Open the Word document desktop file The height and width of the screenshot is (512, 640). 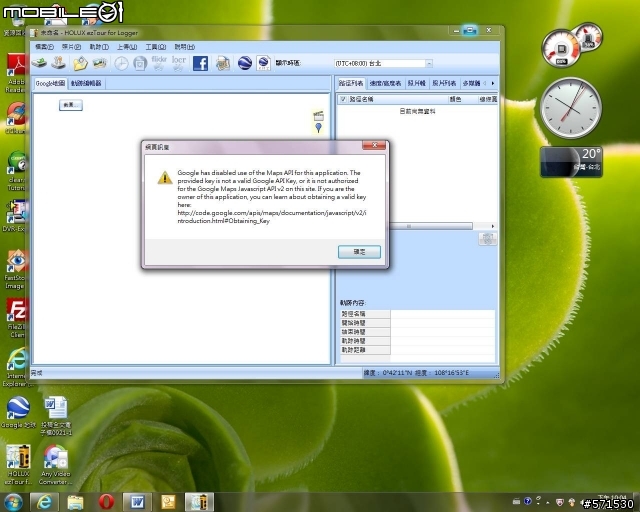click(x=56, y=416)
